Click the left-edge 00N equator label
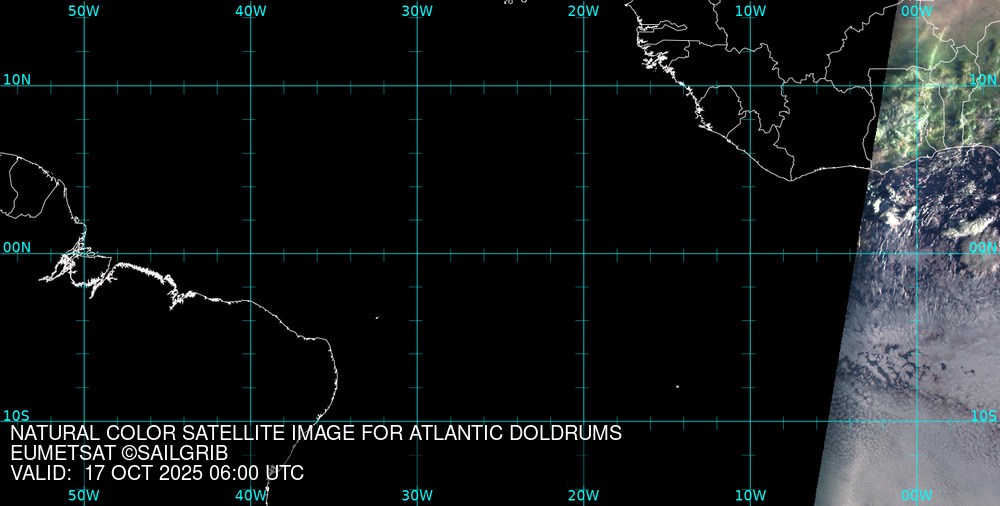This screenshot has width=1000, height=506. click(x=16, y=247)
